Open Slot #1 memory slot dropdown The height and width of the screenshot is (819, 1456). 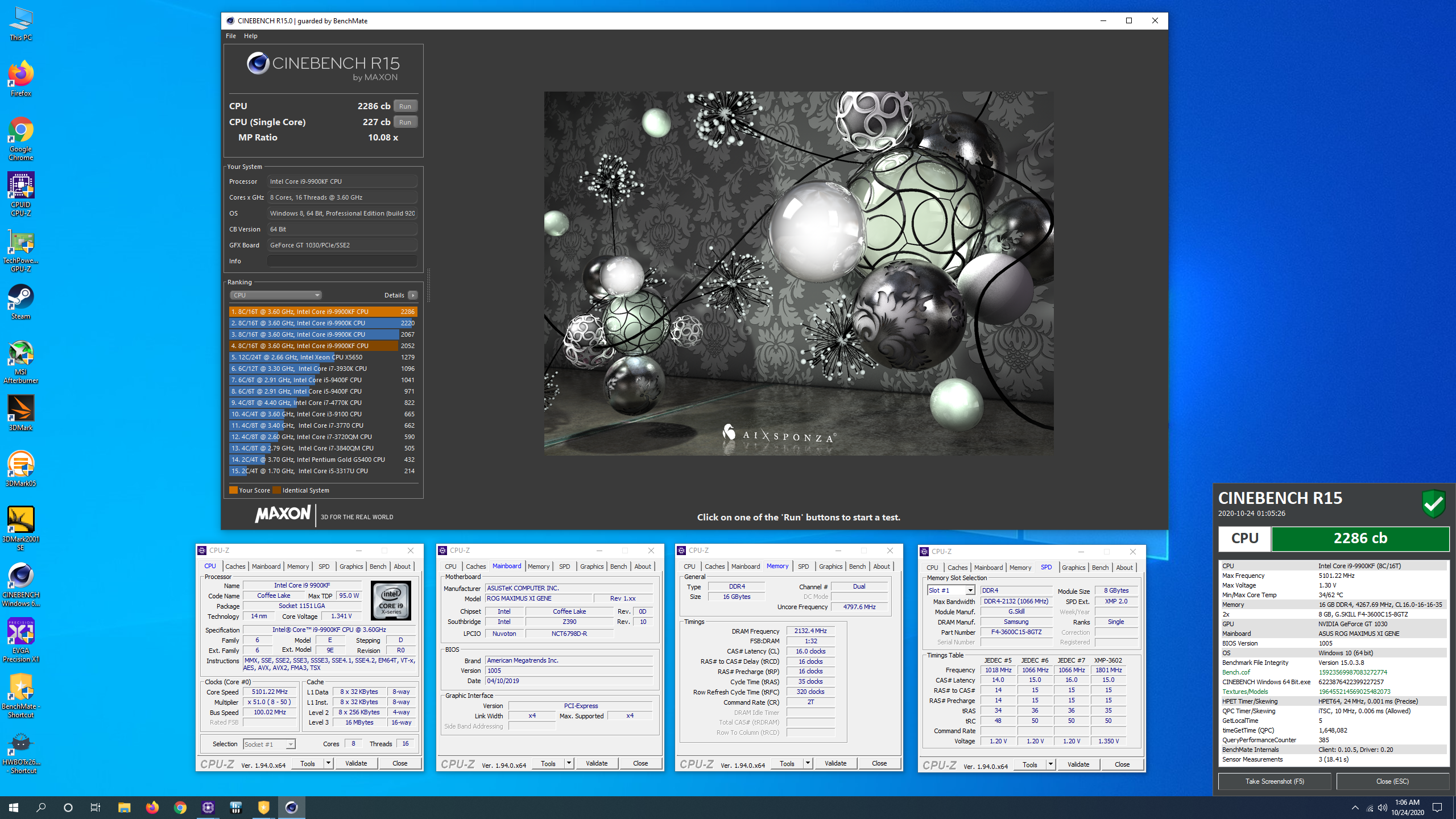pos(952,590)
